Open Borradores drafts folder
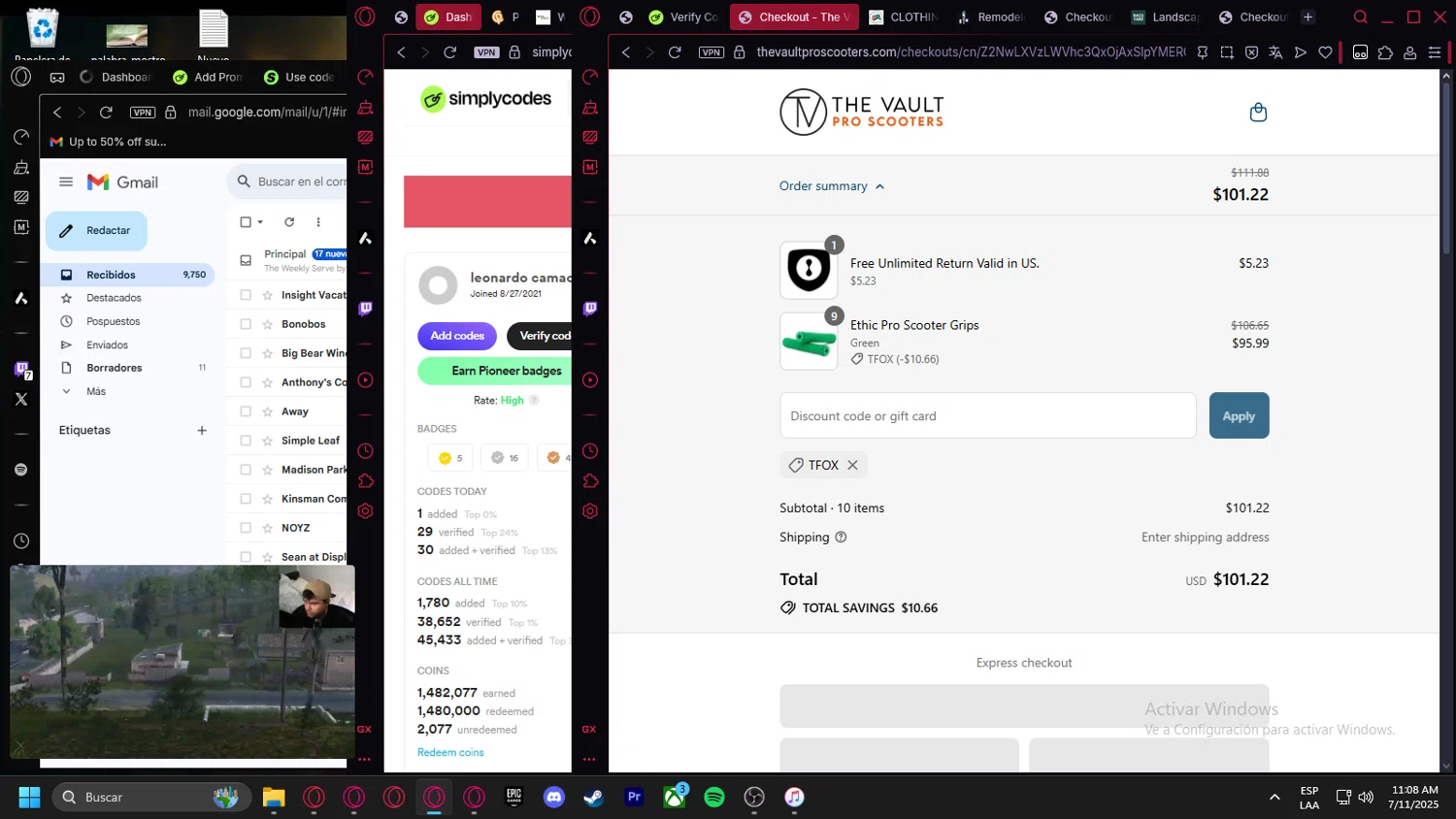Screen dimensions: 1456x819 click(x=114, y=368)
